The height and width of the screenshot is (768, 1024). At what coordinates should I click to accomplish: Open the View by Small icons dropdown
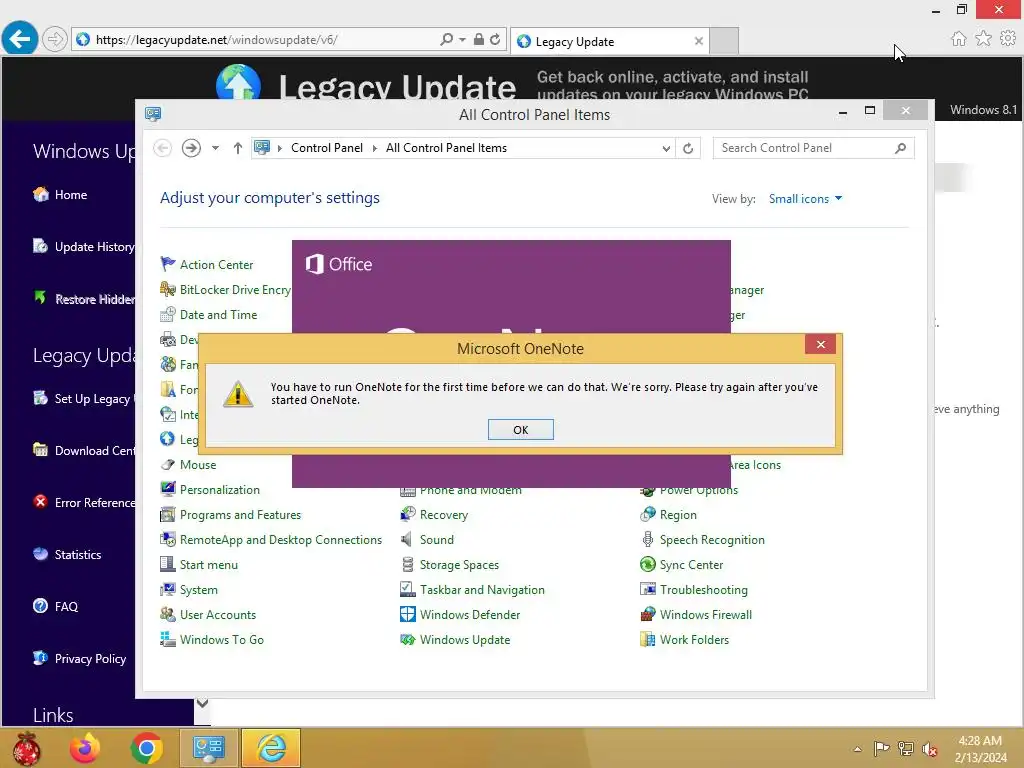click(x=805, y=199)
